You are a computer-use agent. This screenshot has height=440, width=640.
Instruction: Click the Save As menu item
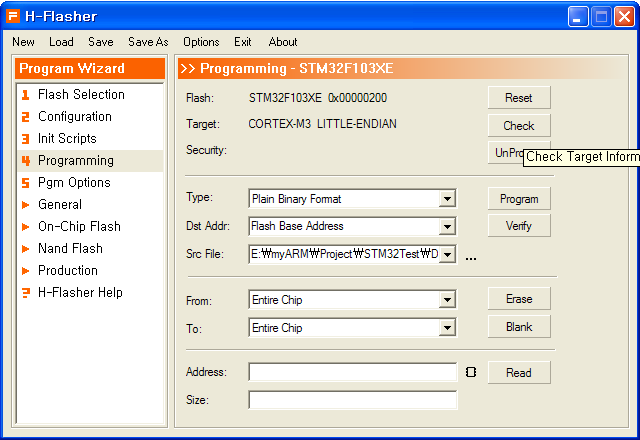[x=148, y=42]
